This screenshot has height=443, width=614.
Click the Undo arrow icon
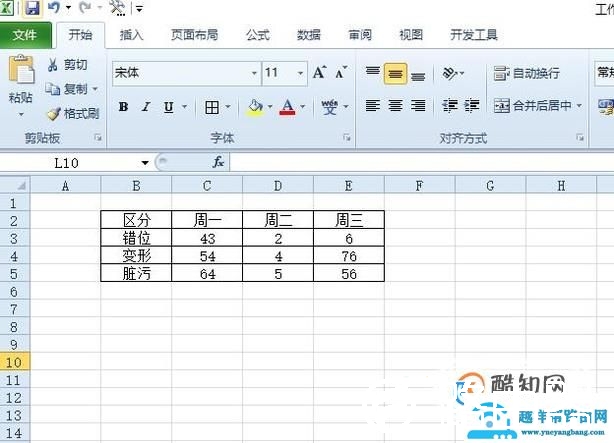[x=54, y=7]
